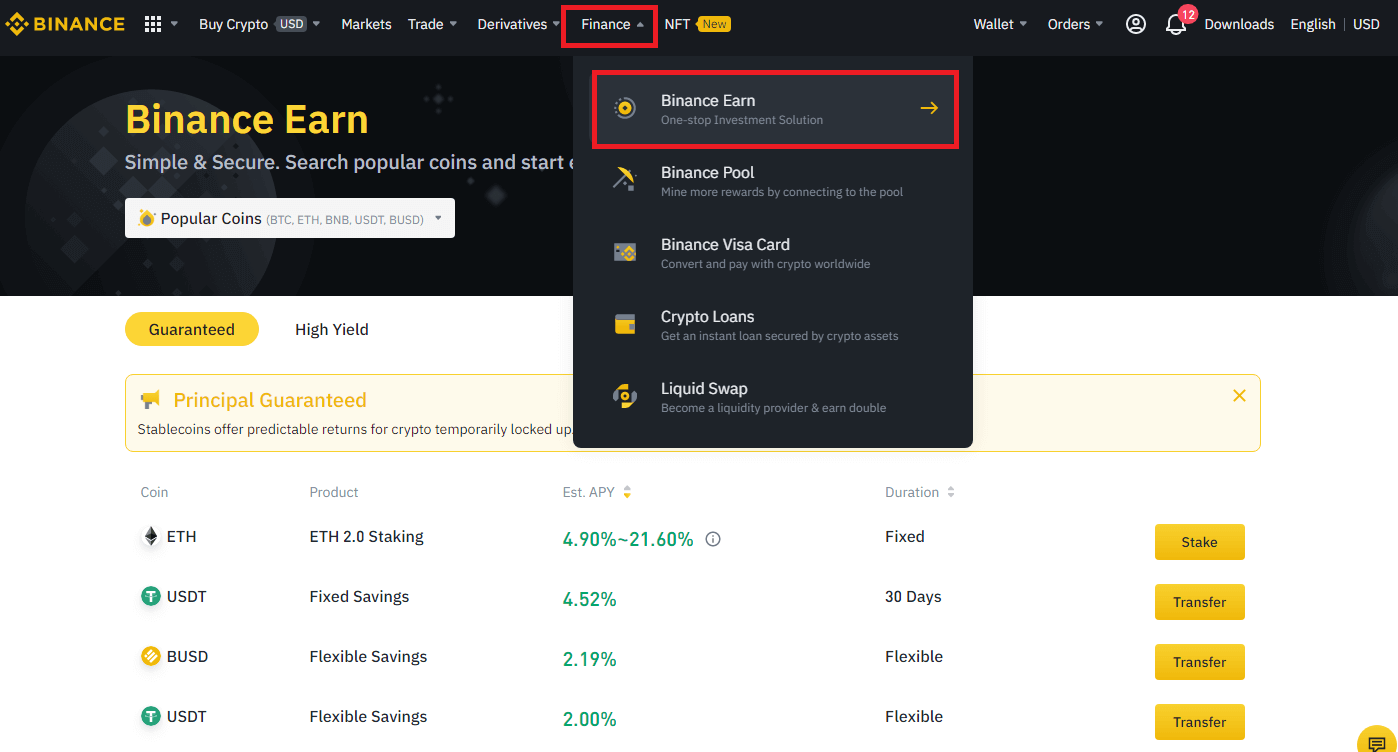Screen dimensions: 1398x752
Task: Switch to the Guaranteed tab
Action: point(192,329)
